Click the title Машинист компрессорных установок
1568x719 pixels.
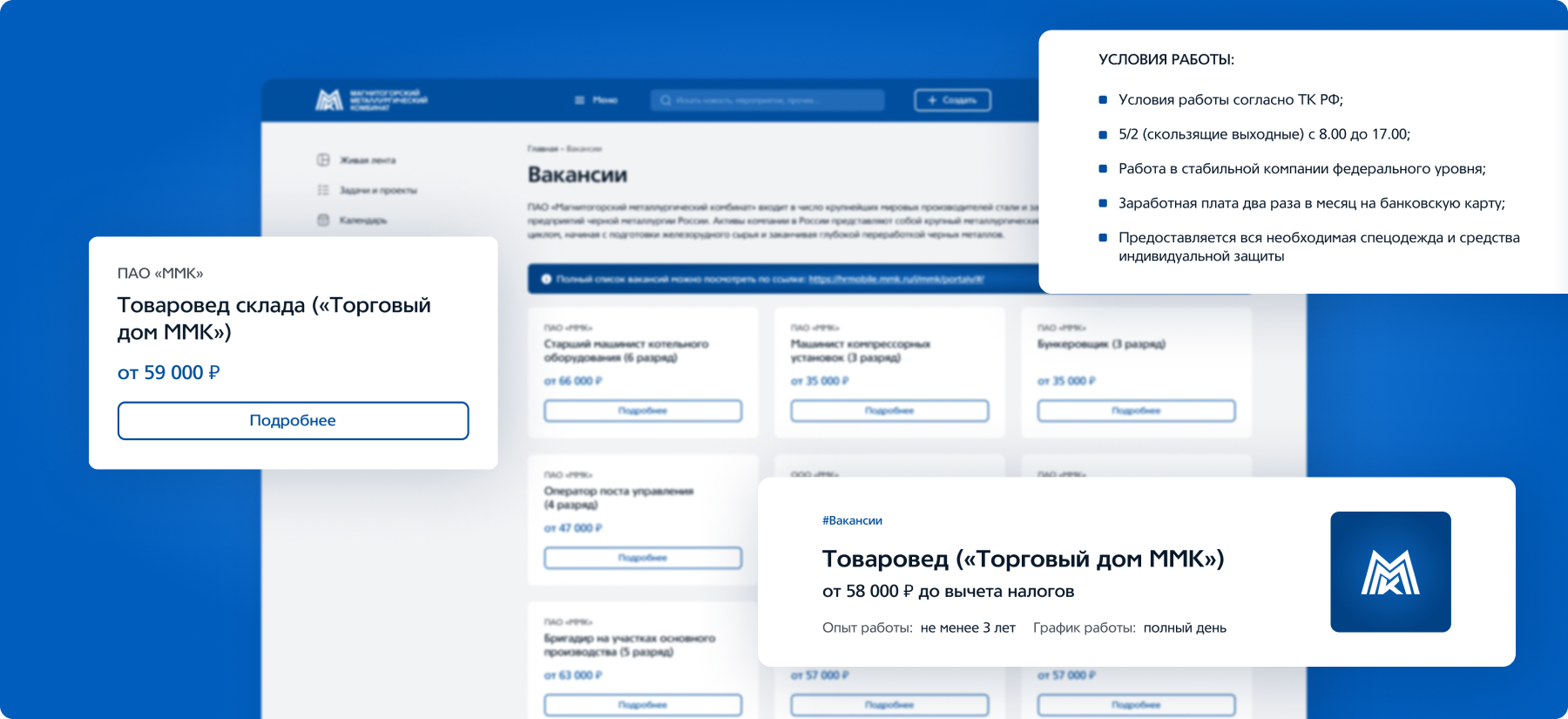point(861,350)
